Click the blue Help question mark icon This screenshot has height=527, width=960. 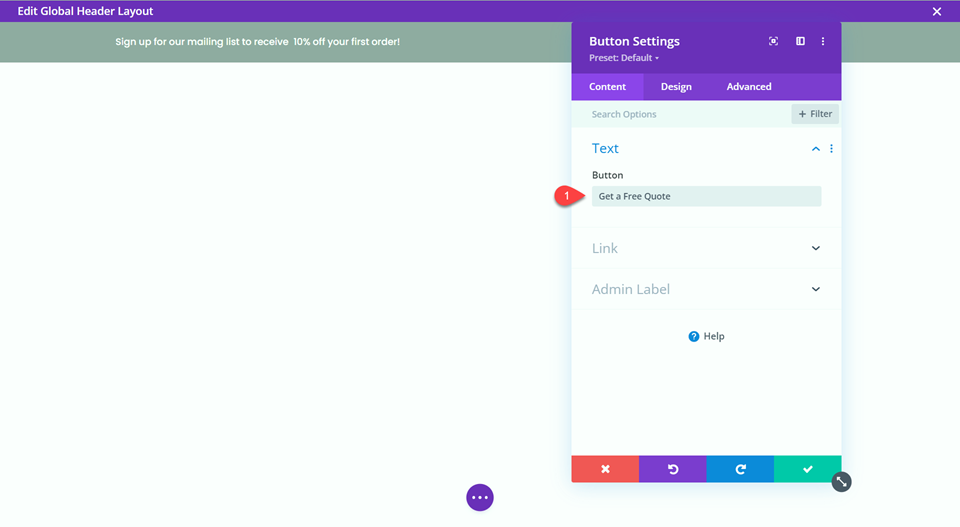click(694, 336)
